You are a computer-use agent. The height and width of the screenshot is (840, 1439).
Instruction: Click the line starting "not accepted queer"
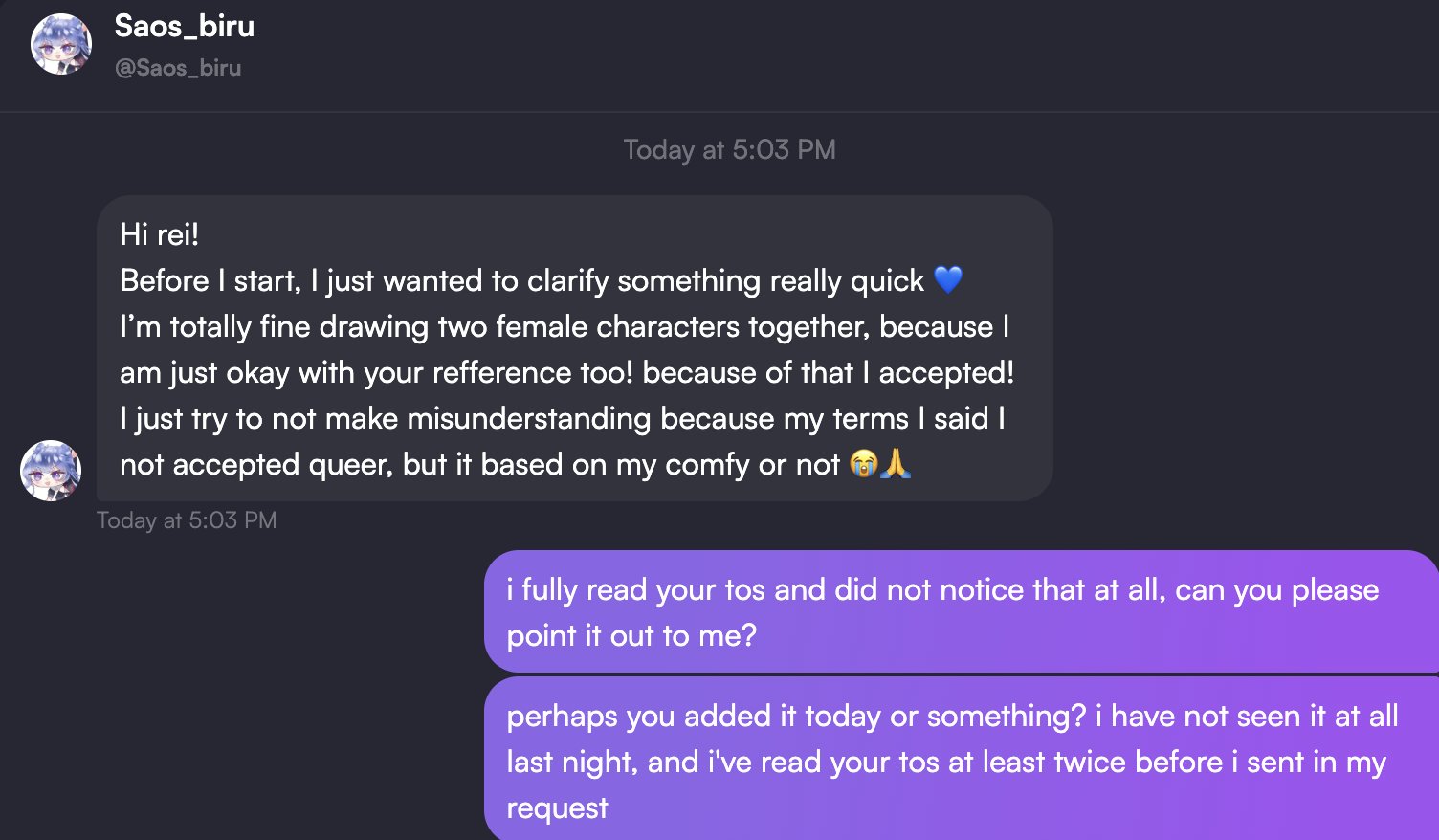point(479,465)
